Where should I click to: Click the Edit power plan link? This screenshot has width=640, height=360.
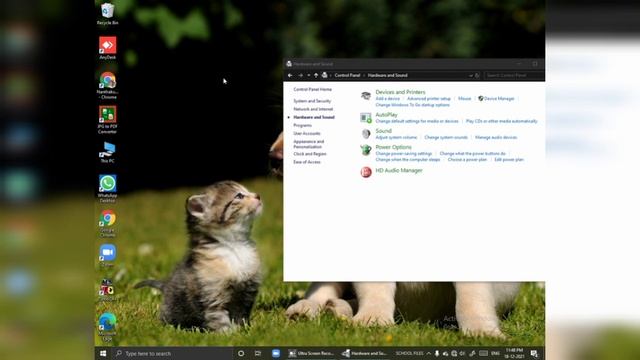point(509,160)
